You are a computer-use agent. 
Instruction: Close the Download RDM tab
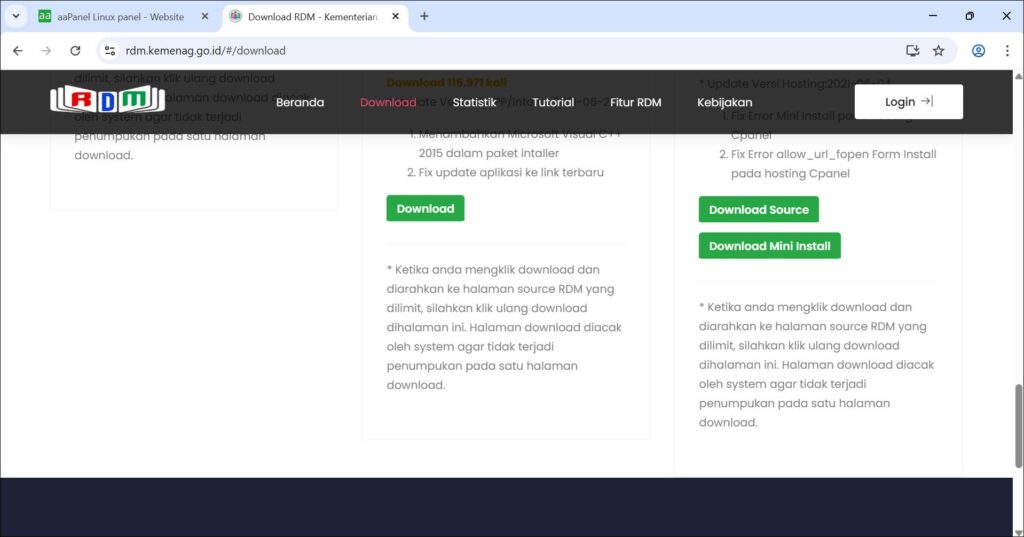[395, 17]
